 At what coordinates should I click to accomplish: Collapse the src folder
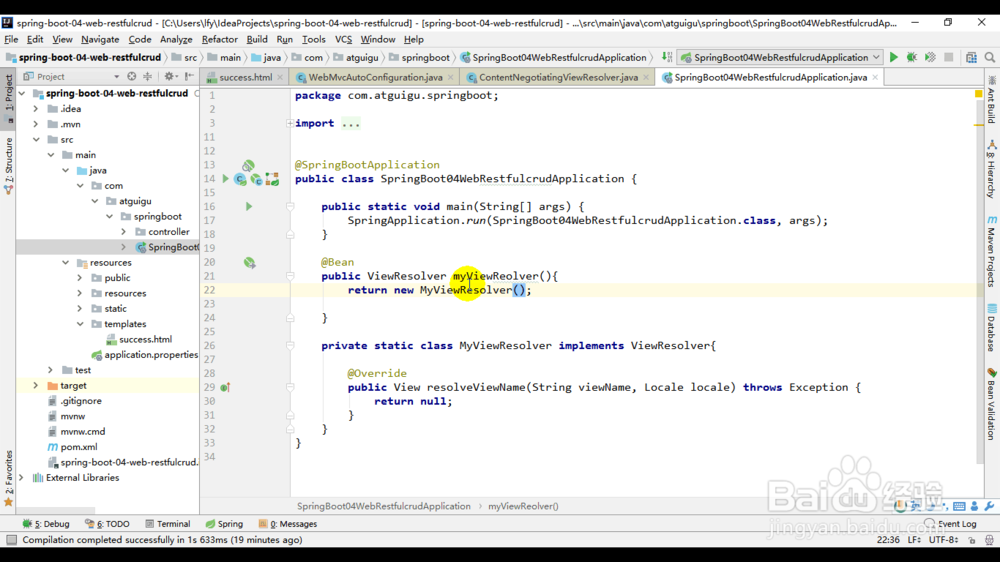pyautogui.click(x=36, y=140)
